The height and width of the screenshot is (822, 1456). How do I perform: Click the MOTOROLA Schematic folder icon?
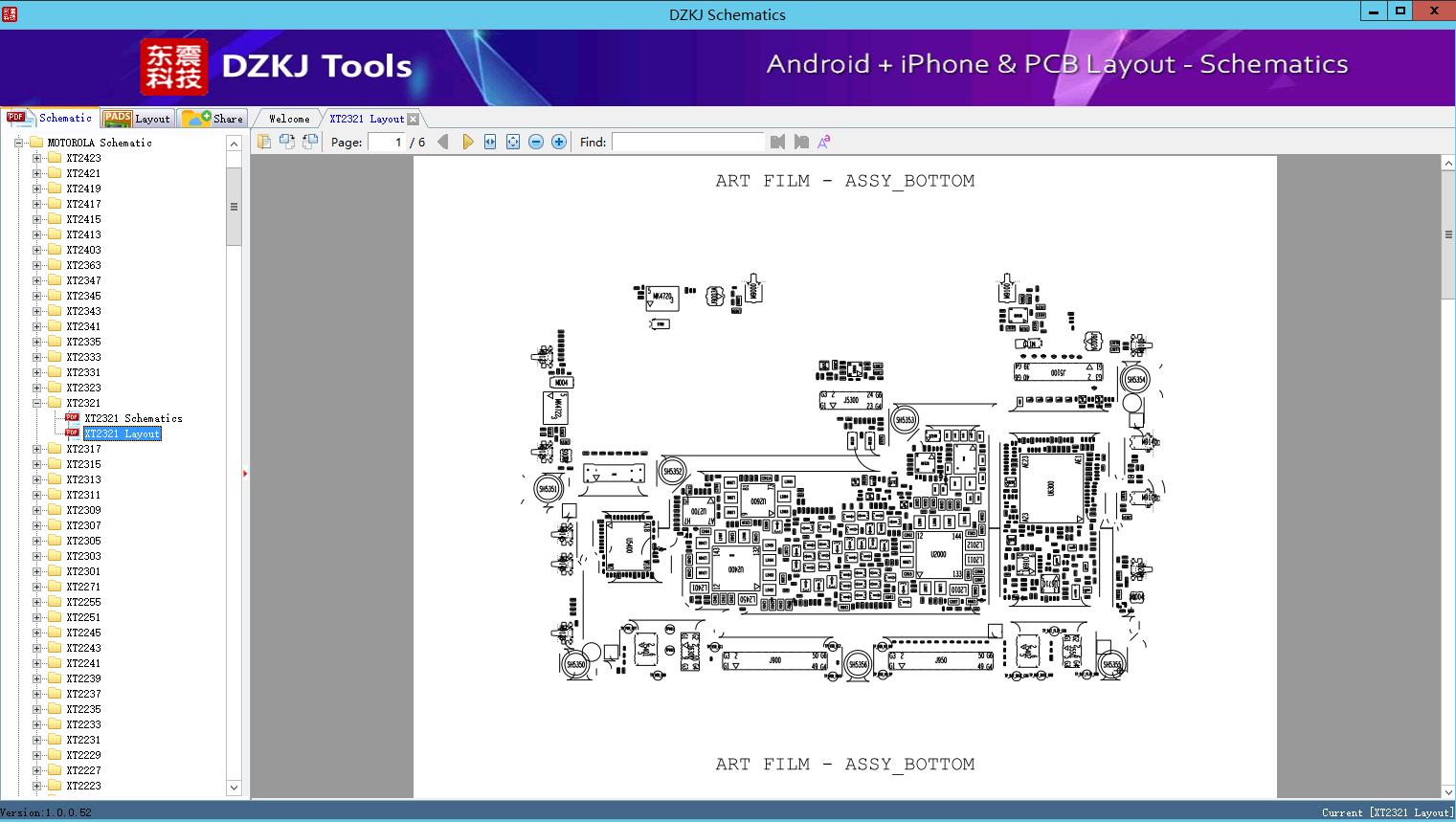(x=36, y=143)
